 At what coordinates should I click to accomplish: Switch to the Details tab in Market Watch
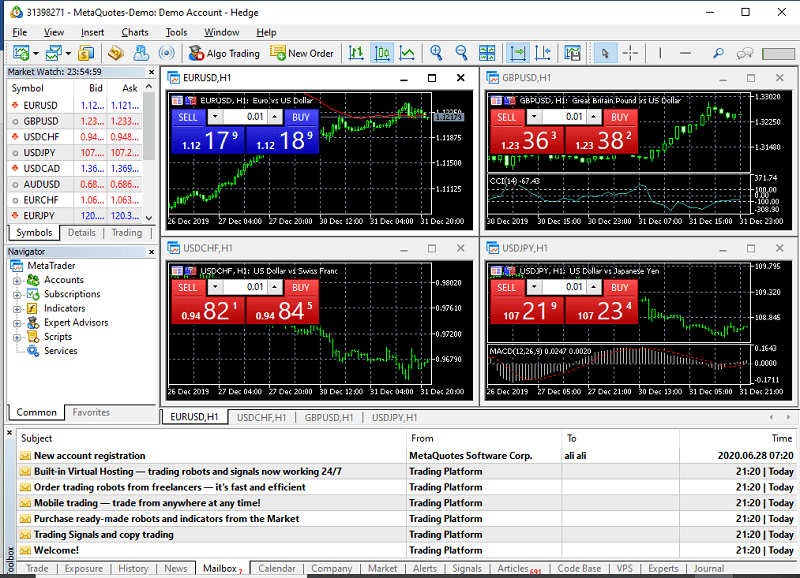[82, 233]
